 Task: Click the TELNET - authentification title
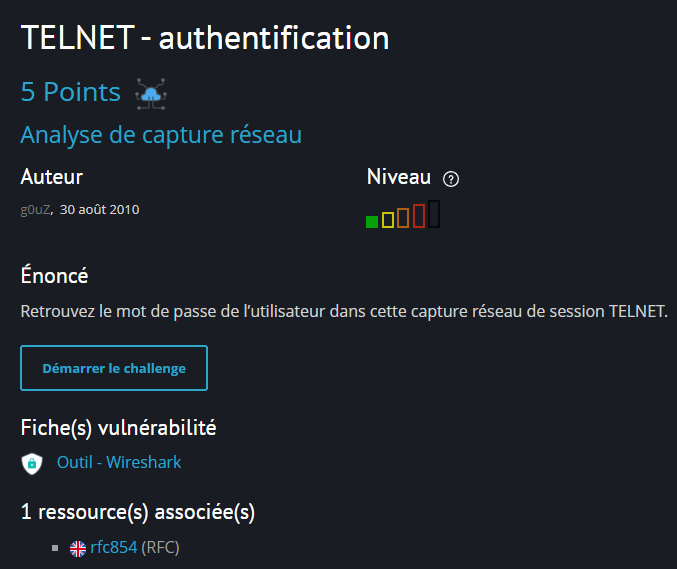205,38
